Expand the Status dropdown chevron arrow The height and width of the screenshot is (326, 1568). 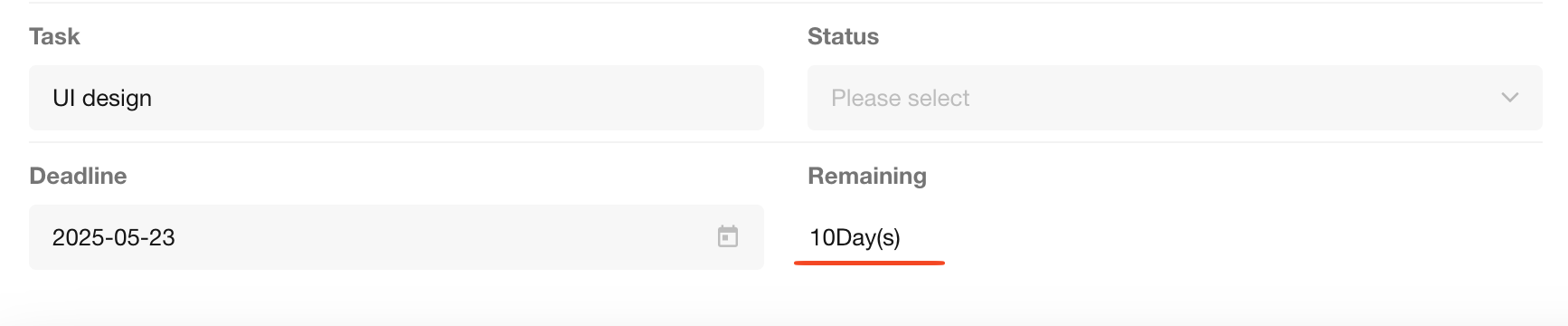click(1509, 98)
